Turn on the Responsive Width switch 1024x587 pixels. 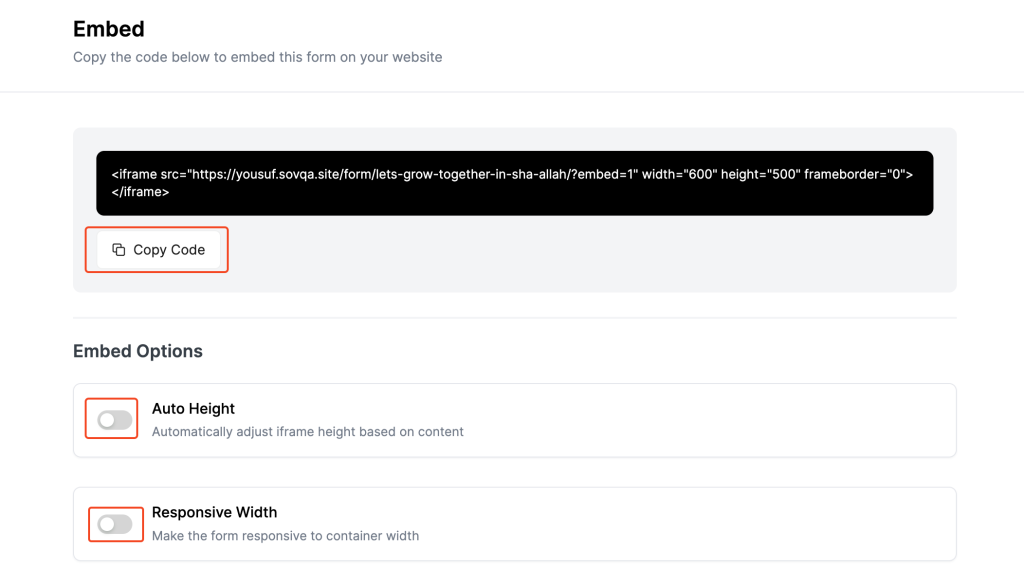click(x=114, y=524)
